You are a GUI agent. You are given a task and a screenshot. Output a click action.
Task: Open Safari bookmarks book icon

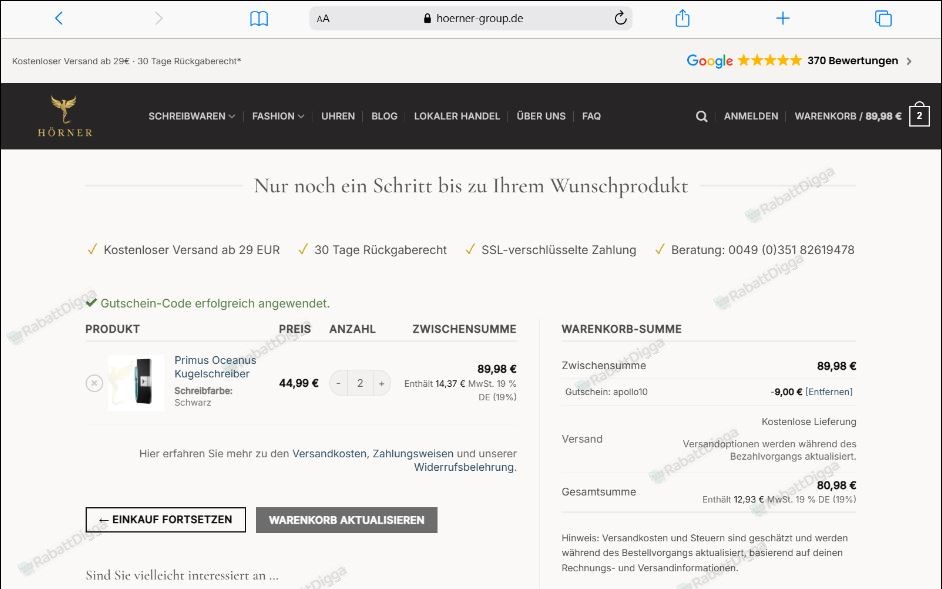tap(259, 19)
